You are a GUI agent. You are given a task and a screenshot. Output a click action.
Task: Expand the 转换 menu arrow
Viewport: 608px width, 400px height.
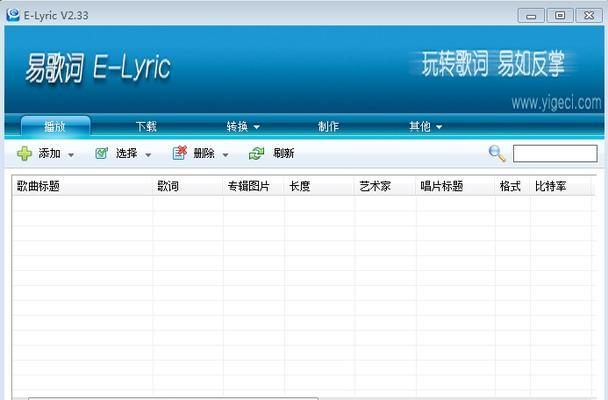[256, 127]
